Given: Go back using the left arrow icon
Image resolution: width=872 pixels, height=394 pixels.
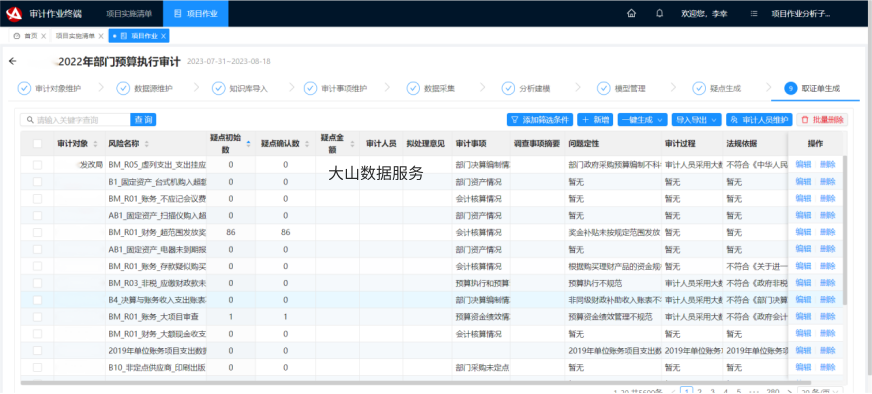Looking at the screenshot, I should (x=13, y=61).
